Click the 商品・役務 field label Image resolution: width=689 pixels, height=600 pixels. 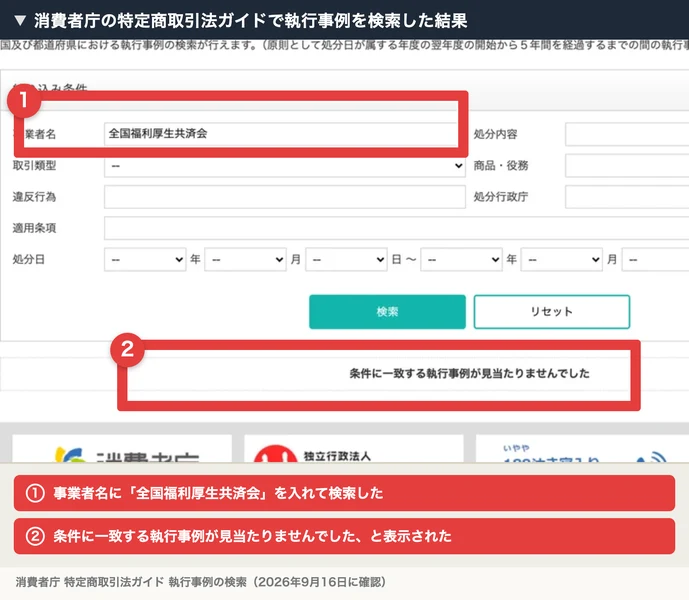pos(500,166)
